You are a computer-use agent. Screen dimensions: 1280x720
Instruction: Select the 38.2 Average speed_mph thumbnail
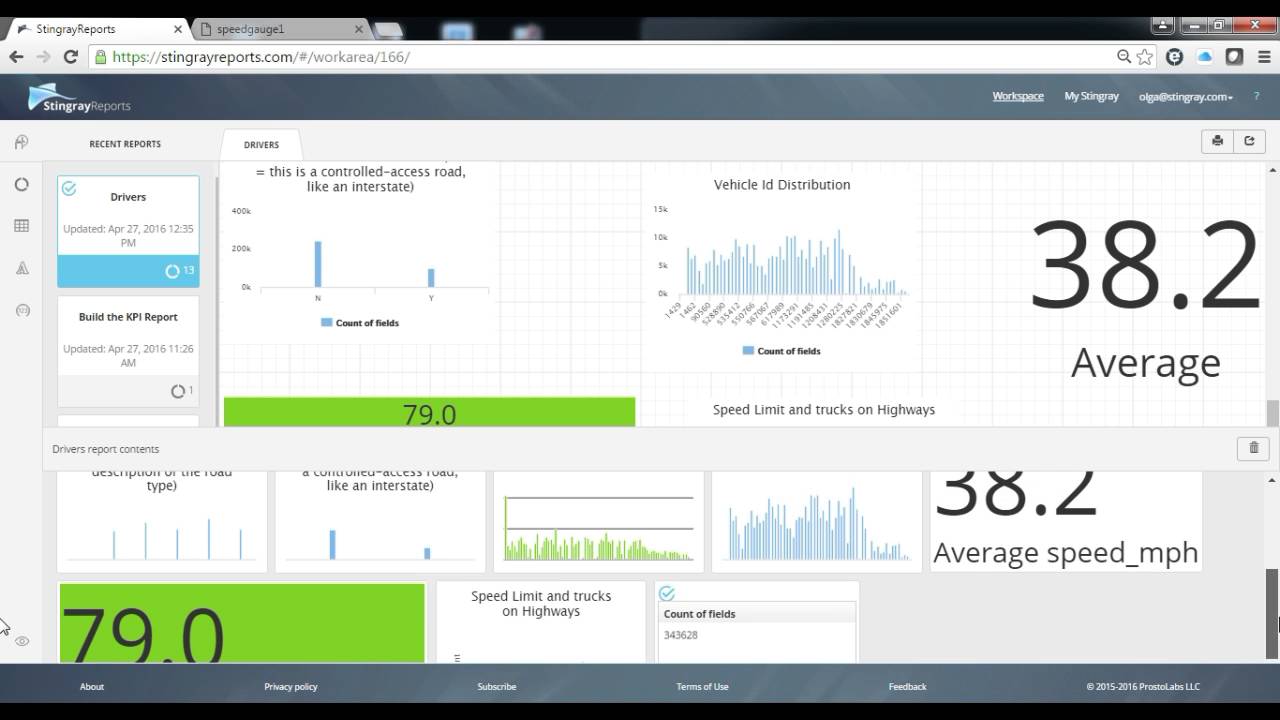[1066, 520]
